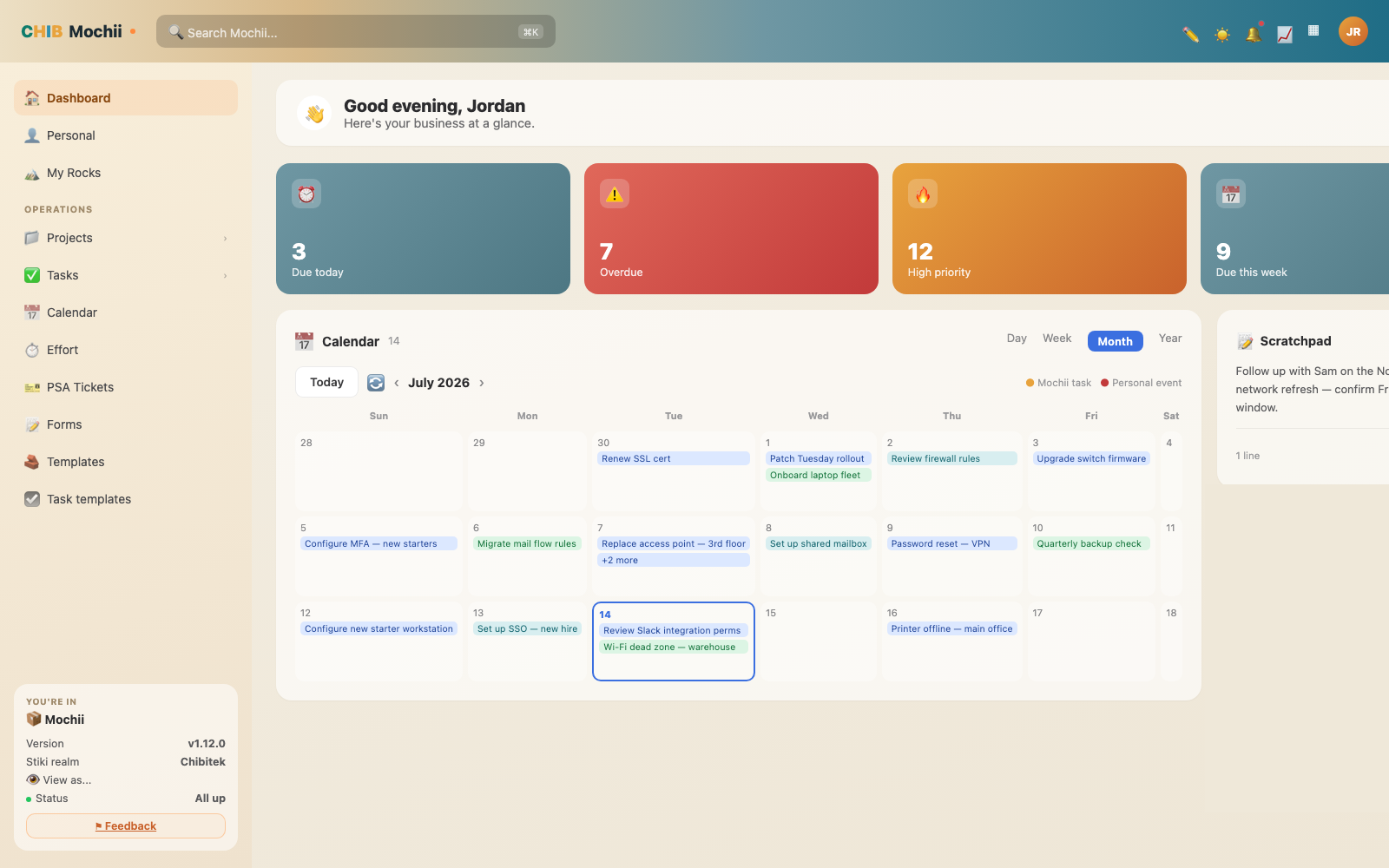The image size is (1389, 868).
Task: Select the Month view tab
Action: coord(1115,341)
